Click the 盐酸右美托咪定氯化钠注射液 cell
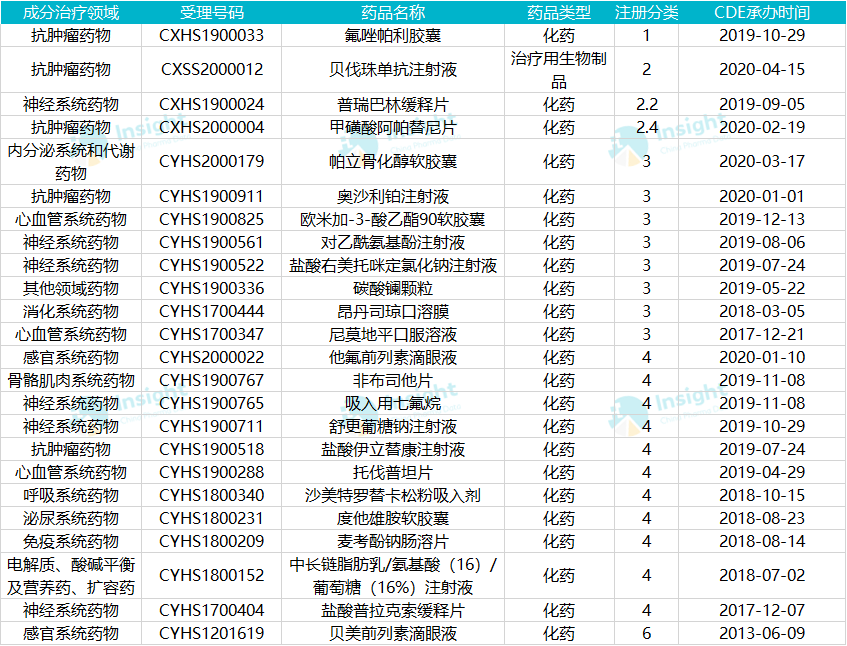The image size is (847, 646). (x=393, y=266)
